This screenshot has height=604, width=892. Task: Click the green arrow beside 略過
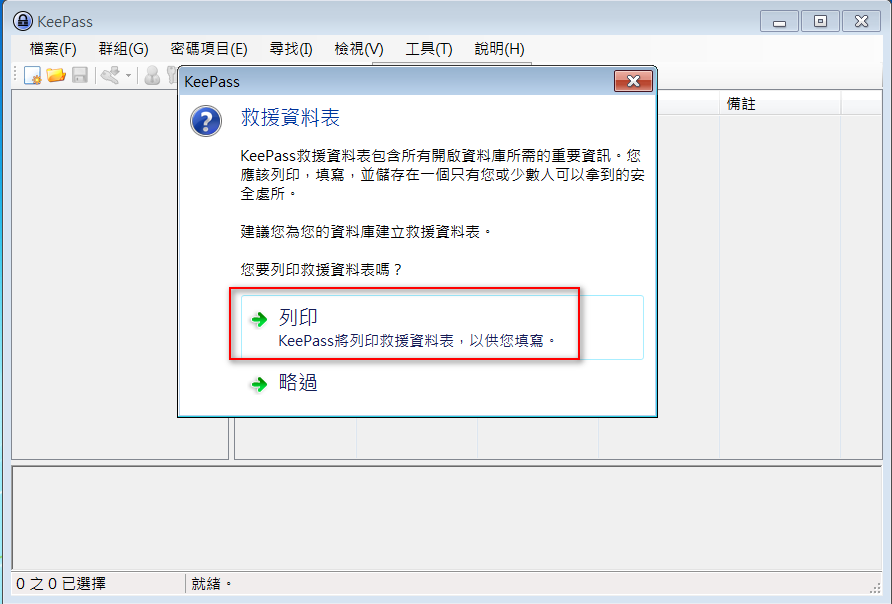(259, 384)
